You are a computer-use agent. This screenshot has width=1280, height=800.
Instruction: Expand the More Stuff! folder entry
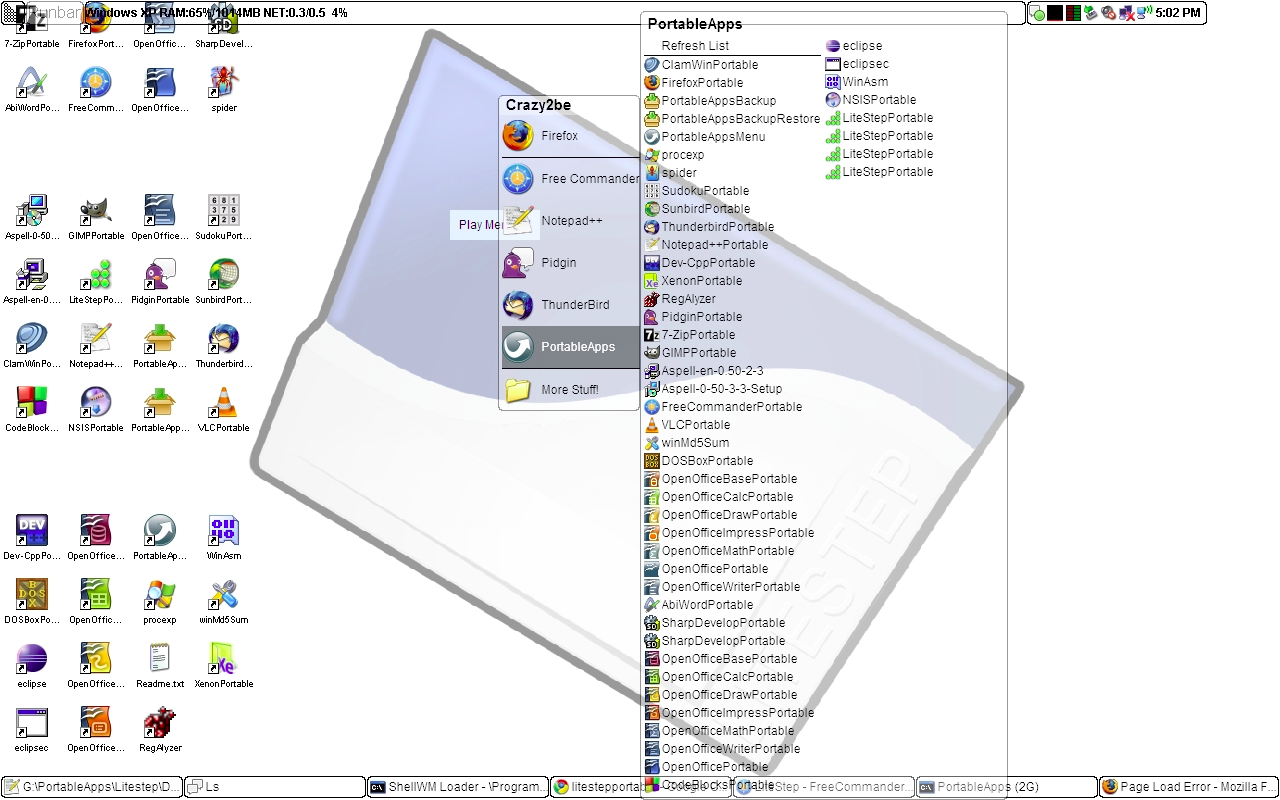[570, 390]
